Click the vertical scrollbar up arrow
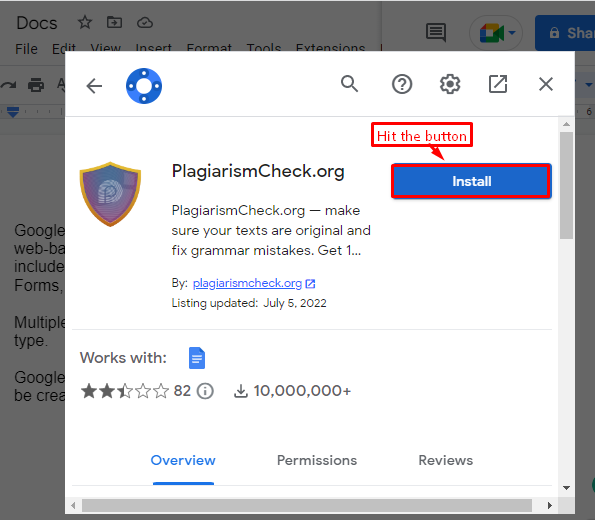Image resolution: width=595 pixels, height=520 pixels. [566, 124]
